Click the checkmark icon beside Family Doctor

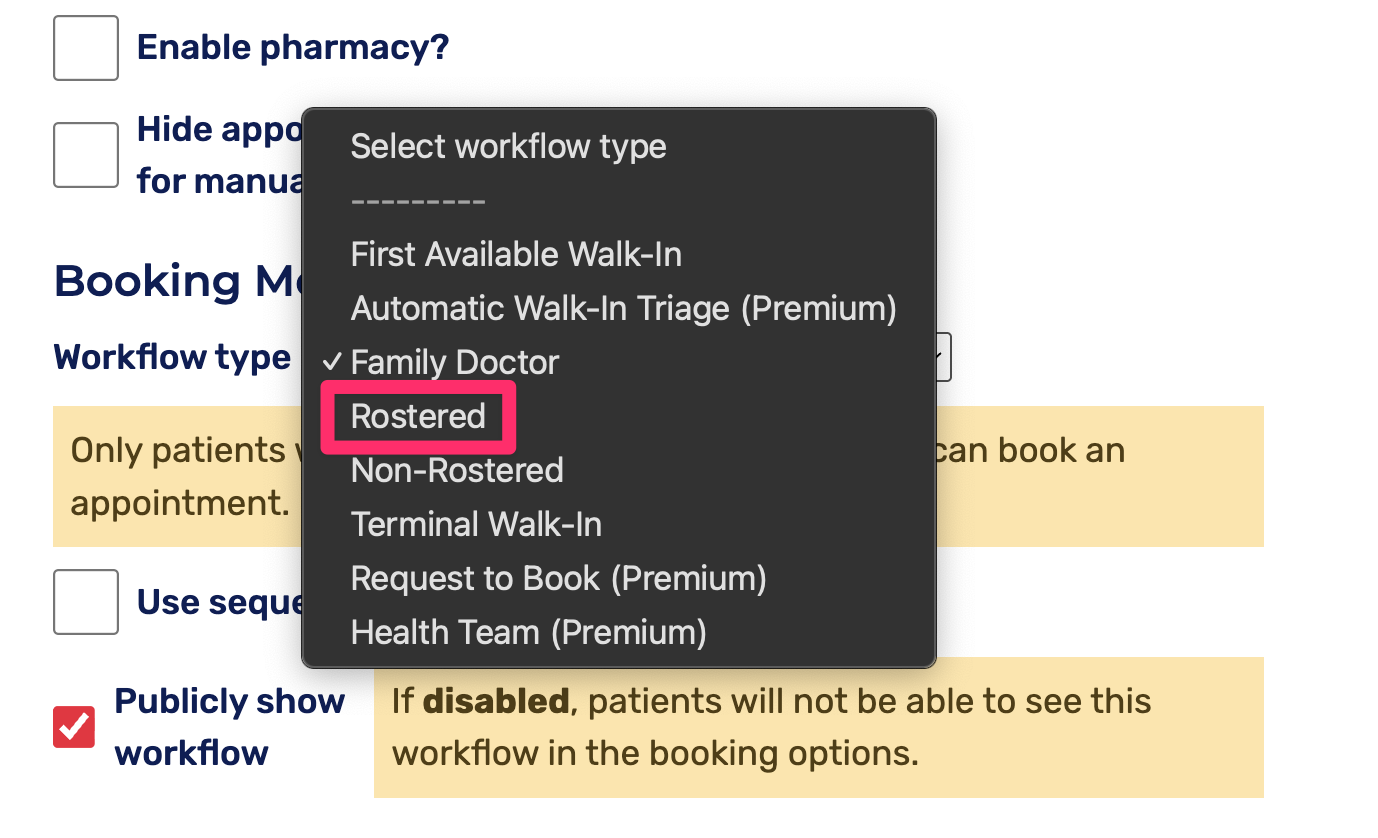pyautogui.click(x=333, y=362)
